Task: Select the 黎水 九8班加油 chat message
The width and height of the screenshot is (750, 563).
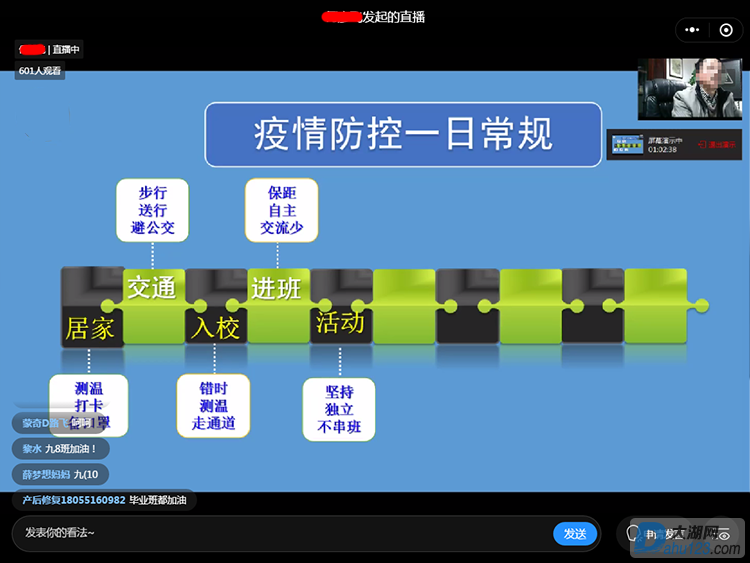Action: tap(60, 449)
